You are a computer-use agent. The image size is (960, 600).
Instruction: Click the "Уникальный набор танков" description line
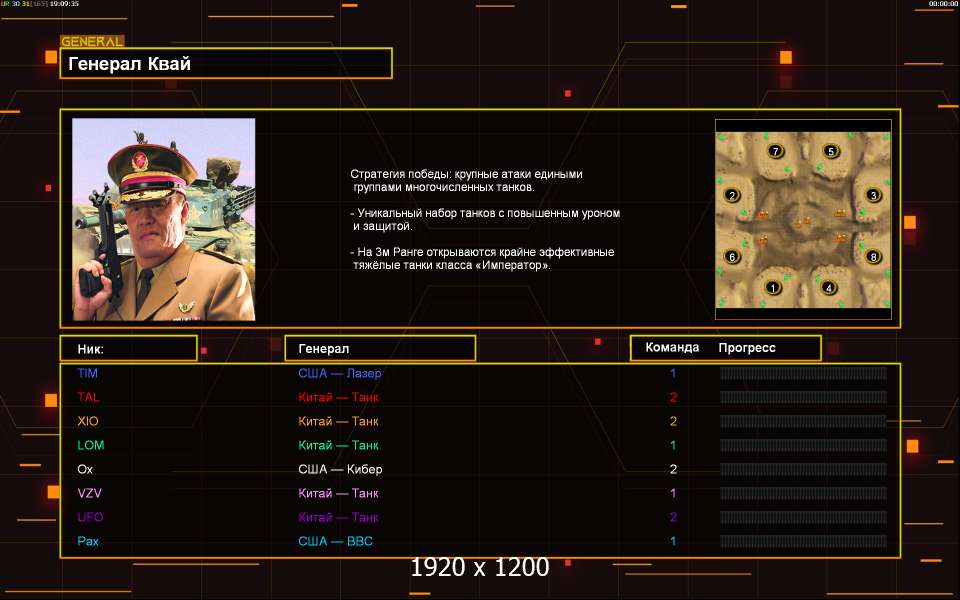click(486, 219)
